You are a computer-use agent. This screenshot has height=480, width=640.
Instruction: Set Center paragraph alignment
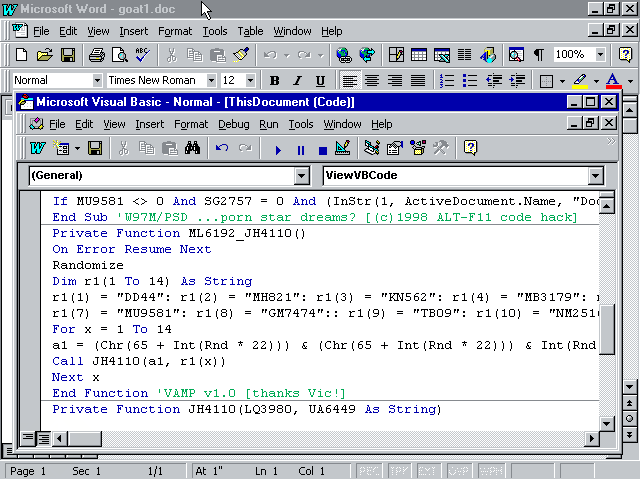372,80
